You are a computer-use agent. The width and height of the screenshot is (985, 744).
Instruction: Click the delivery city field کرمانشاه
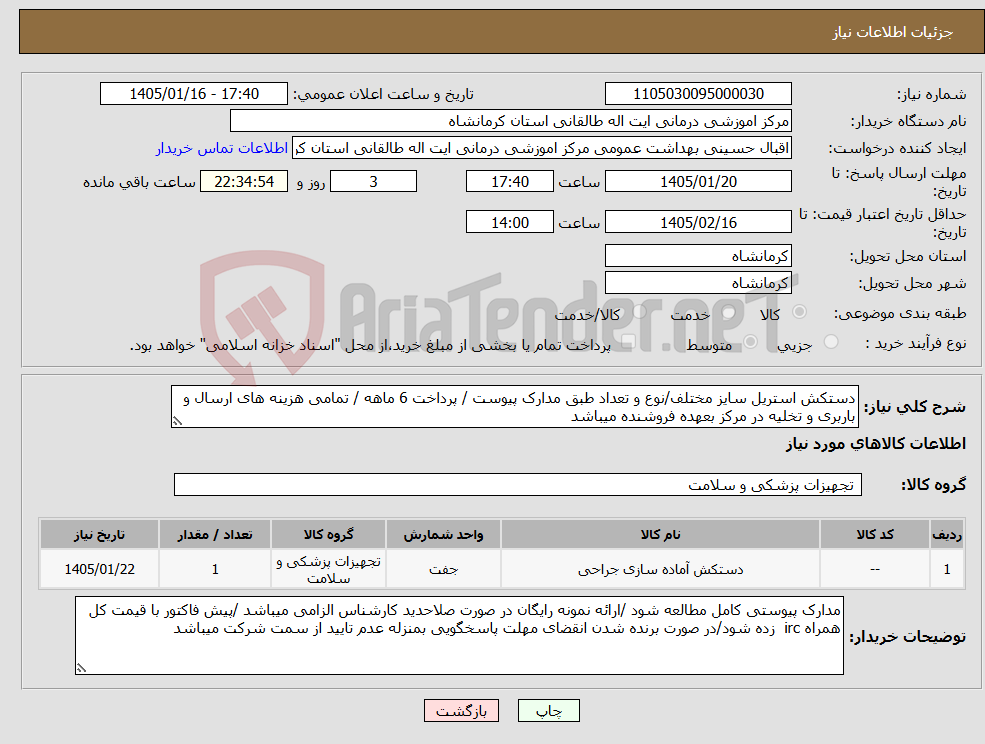[698, 283]
